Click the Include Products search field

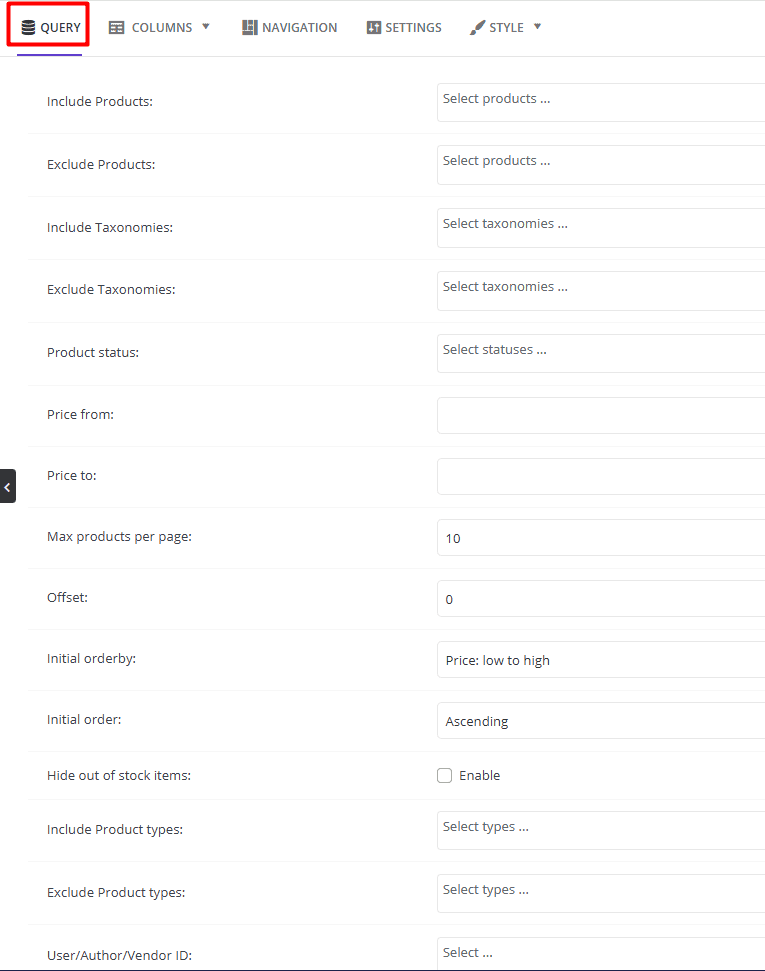coord(600,102)
